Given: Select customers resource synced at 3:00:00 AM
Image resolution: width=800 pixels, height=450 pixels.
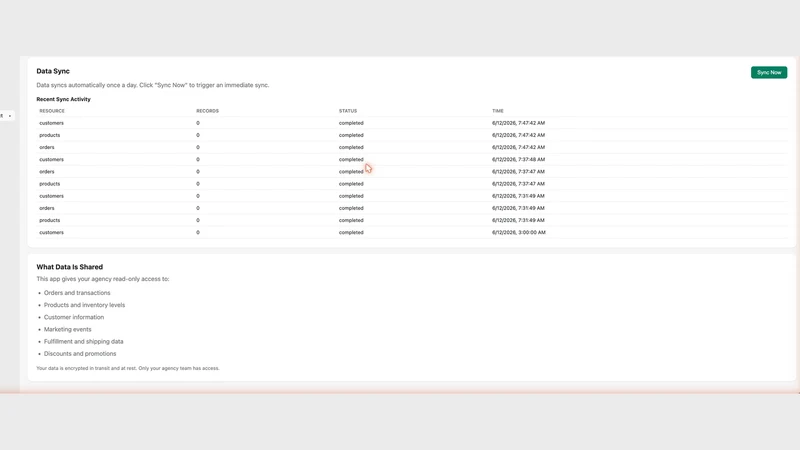Looking at the screenshot, I should (x=52, y=233).
